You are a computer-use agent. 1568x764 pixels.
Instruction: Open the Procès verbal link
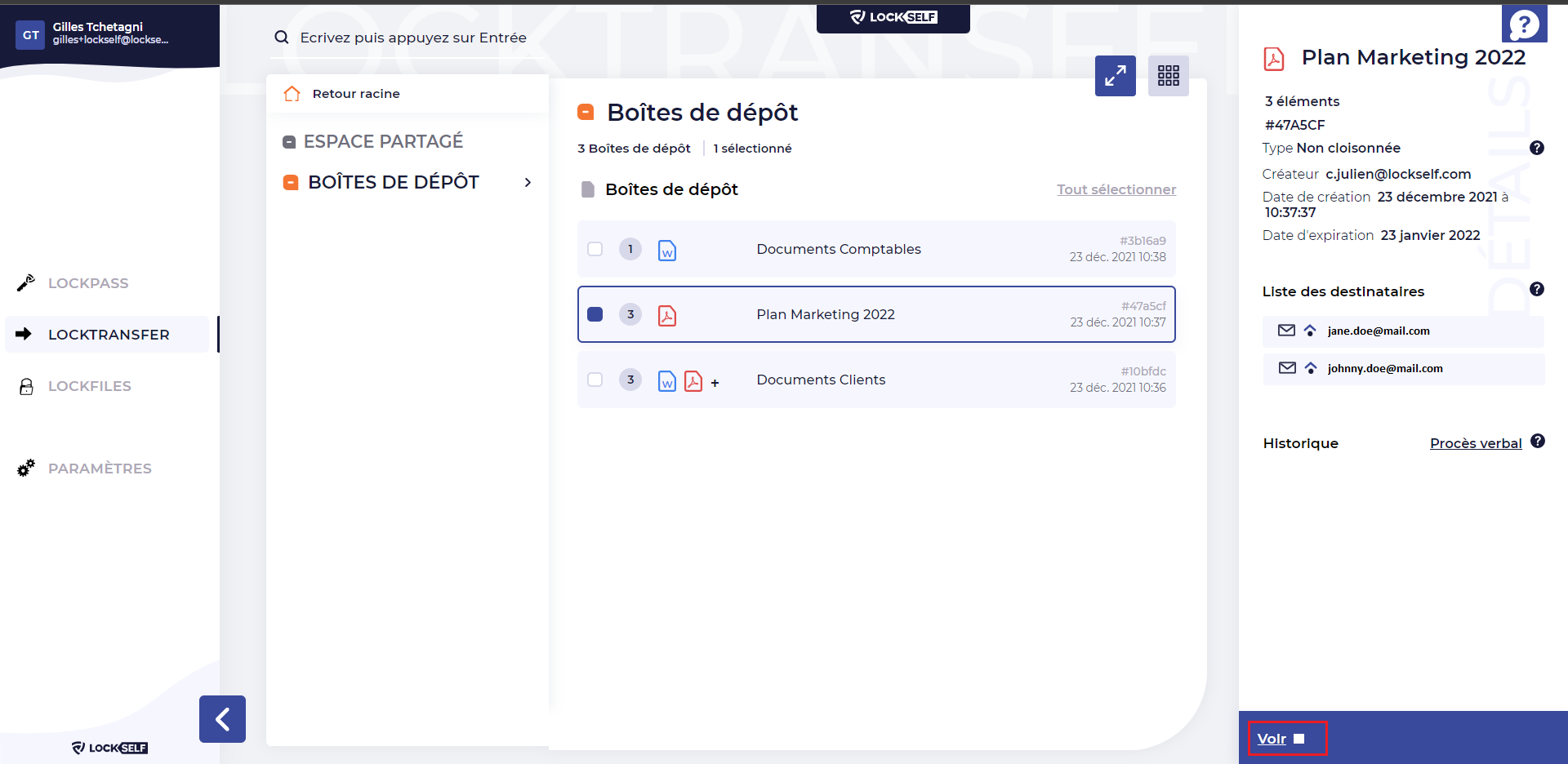1475,443
